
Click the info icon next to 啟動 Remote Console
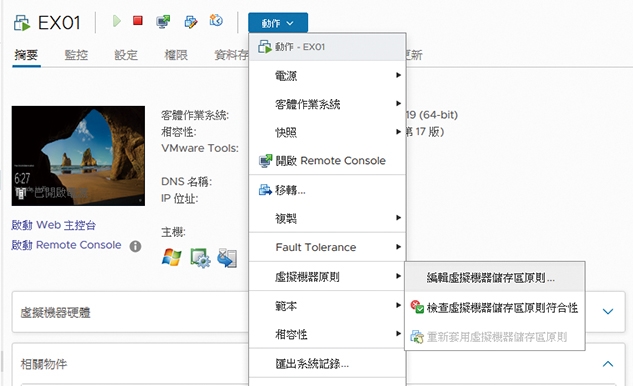point(135,246)
